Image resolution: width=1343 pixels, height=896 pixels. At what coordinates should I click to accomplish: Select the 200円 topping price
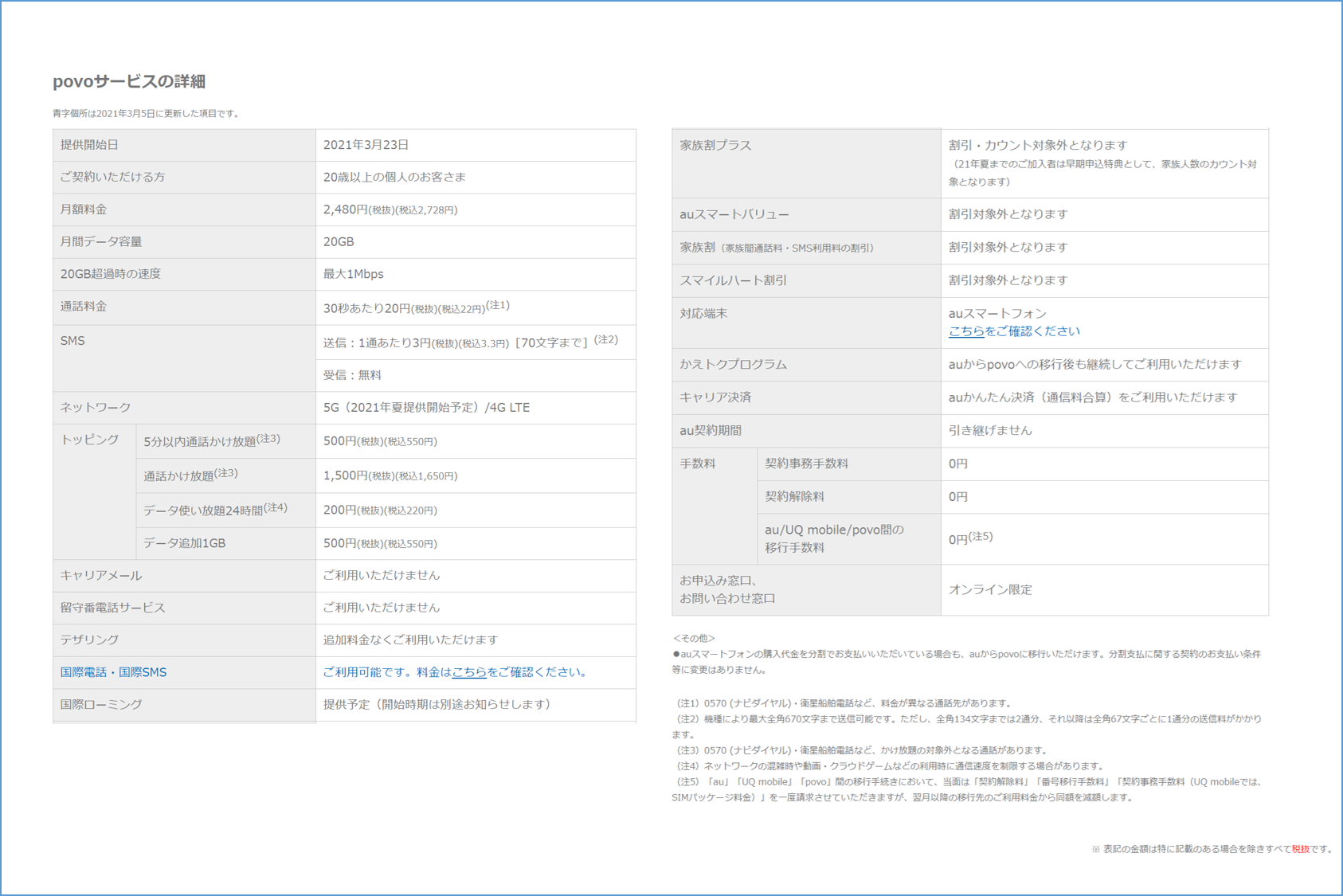(380, 510)
